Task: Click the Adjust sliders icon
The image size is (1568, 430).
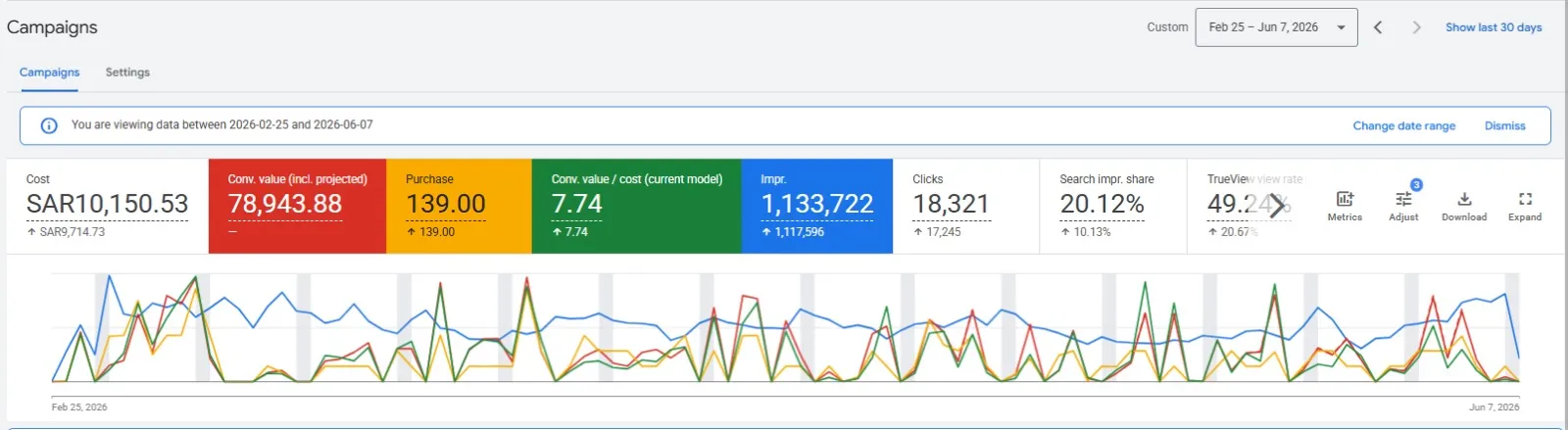Action: [1403, 199]
